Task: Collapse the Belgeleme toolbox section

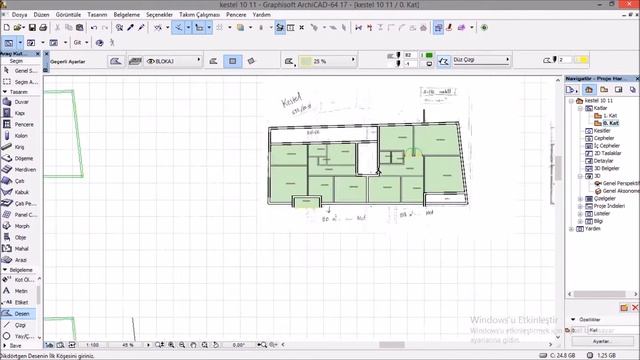Action: [x=5, y=270]
